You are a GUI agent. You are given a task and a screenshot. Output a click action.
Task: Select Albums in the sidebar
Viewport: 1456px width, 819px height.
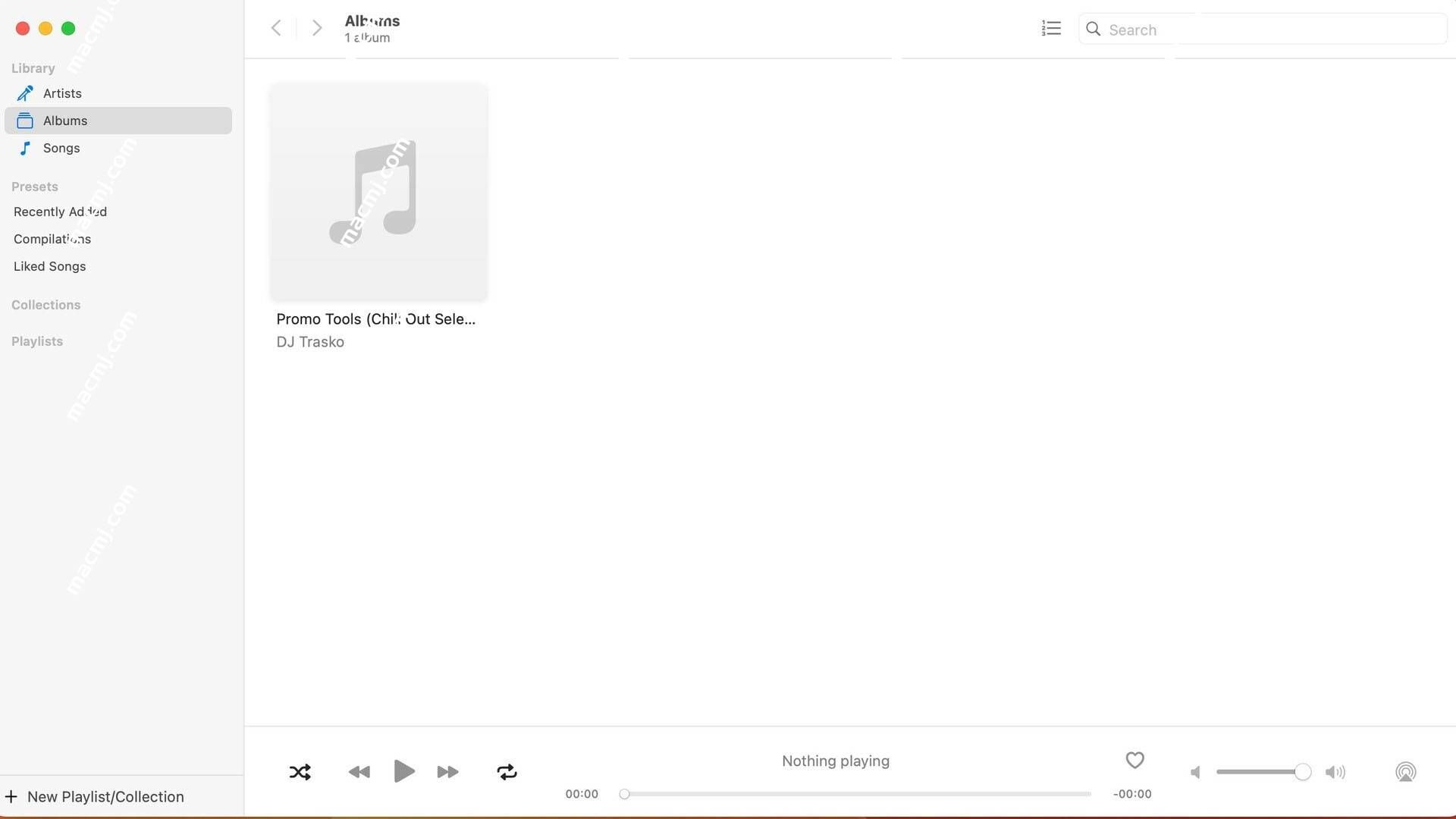[x=118, y=121]
